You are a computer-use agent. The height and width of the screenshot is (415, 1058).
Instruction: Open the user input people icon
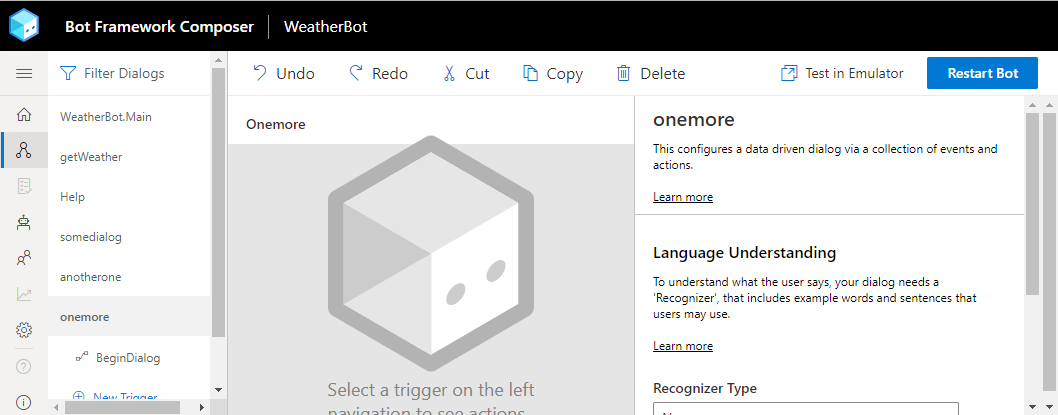coord(24,258)
